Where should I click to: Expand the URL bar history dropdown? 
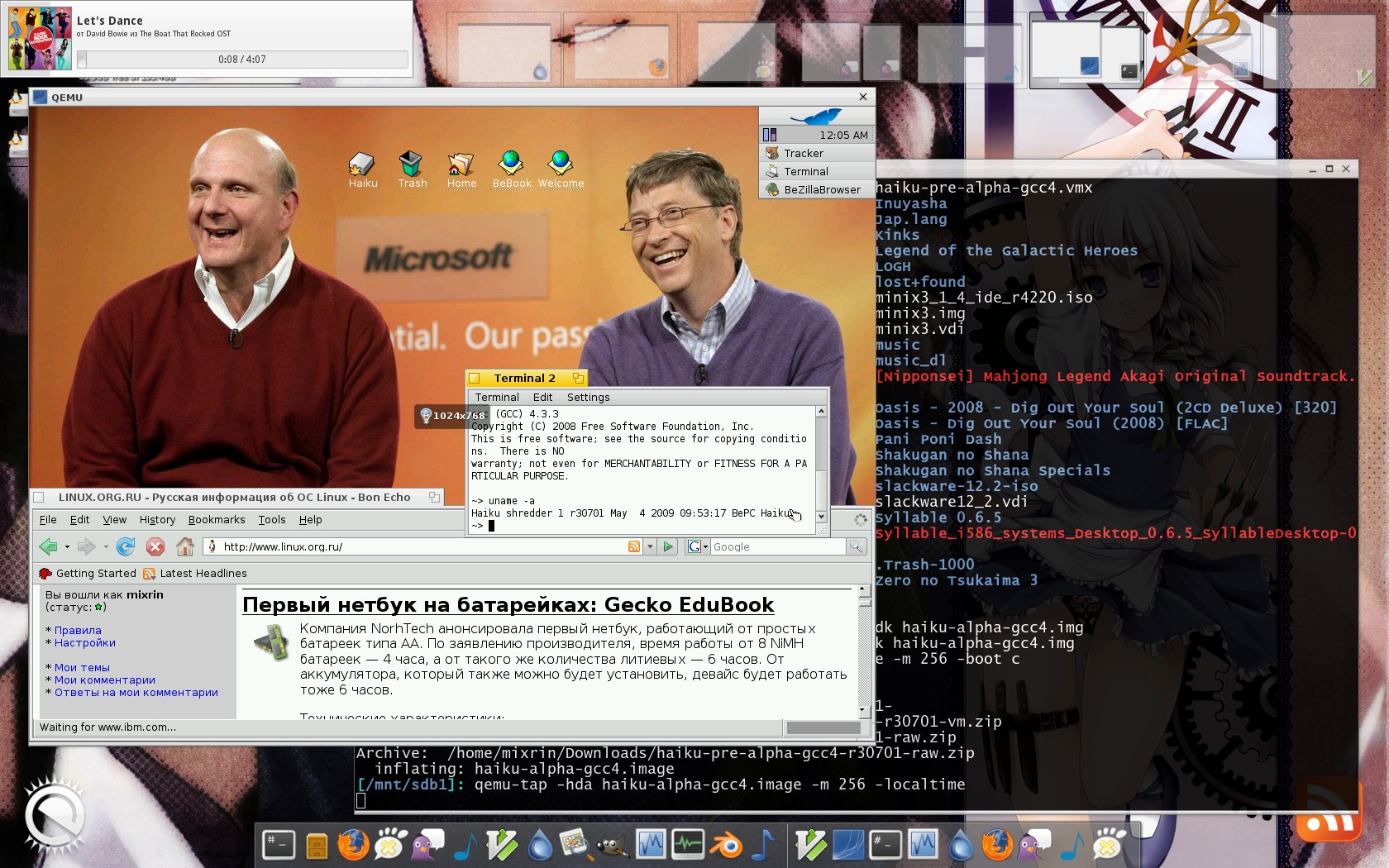(x=650, y=546)
